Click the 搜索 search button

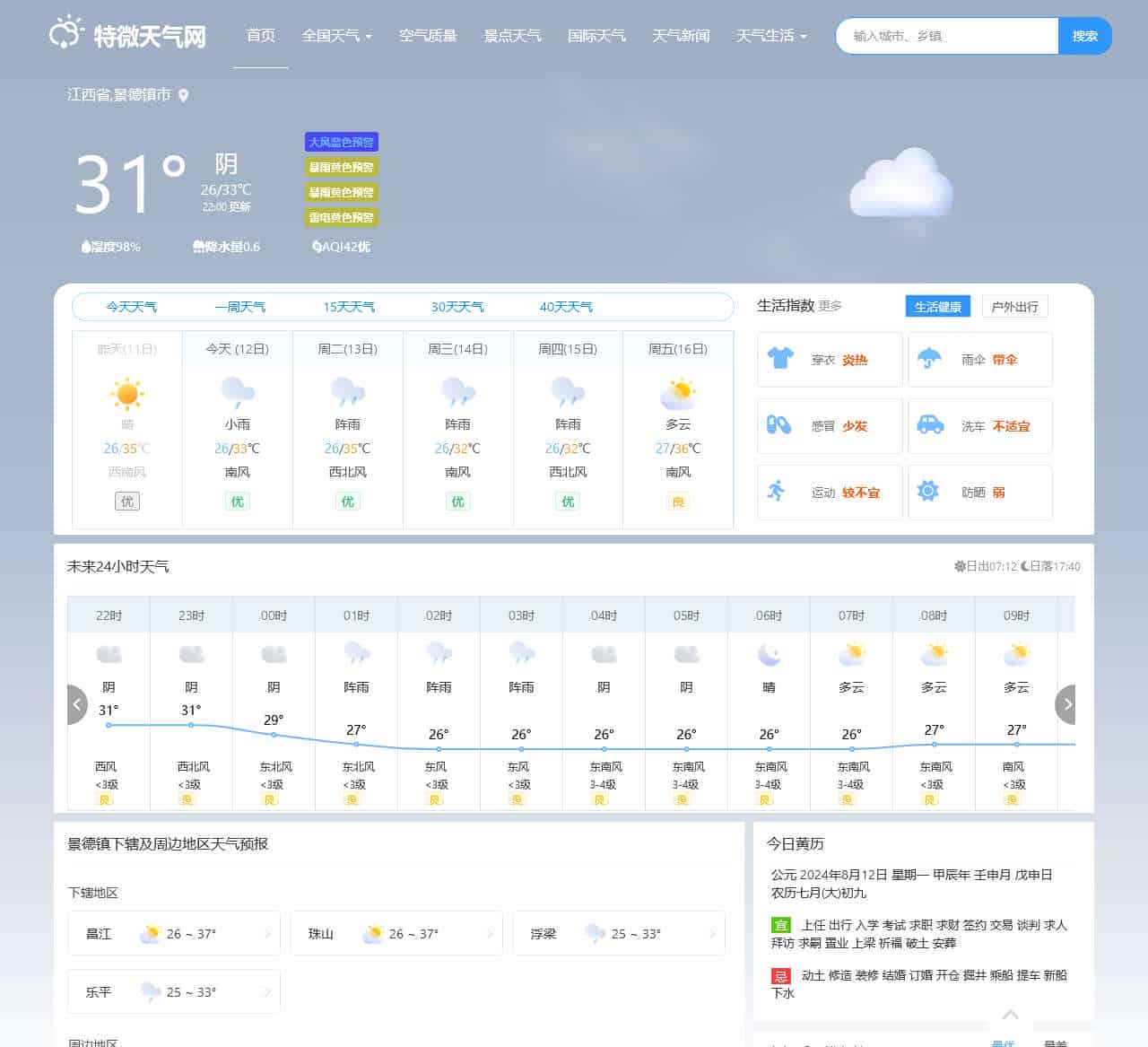pyautogui.click(x=1085, y=36)
